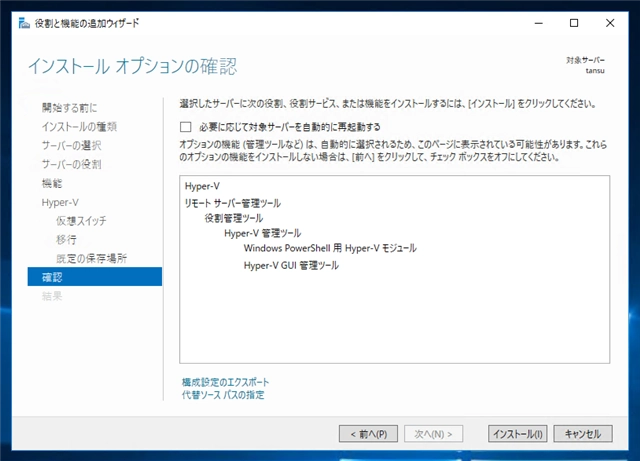
Task: Cancel the wizard with キャンセル button
Action: (x=583, y=434)
